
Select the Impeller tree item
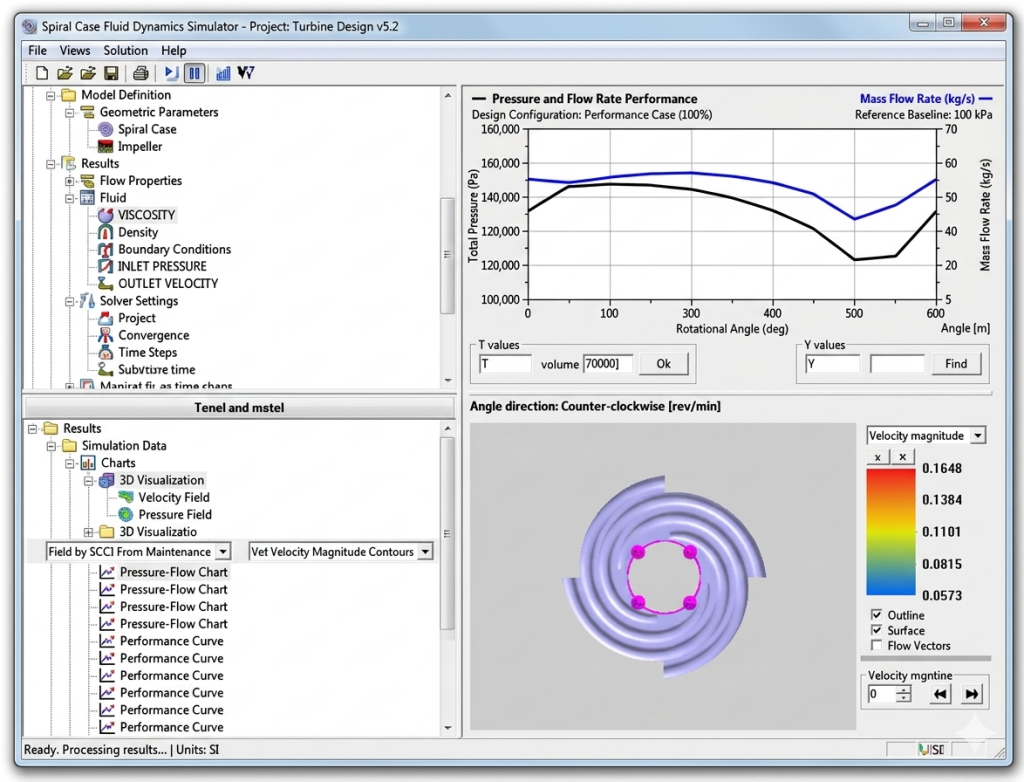140,146
